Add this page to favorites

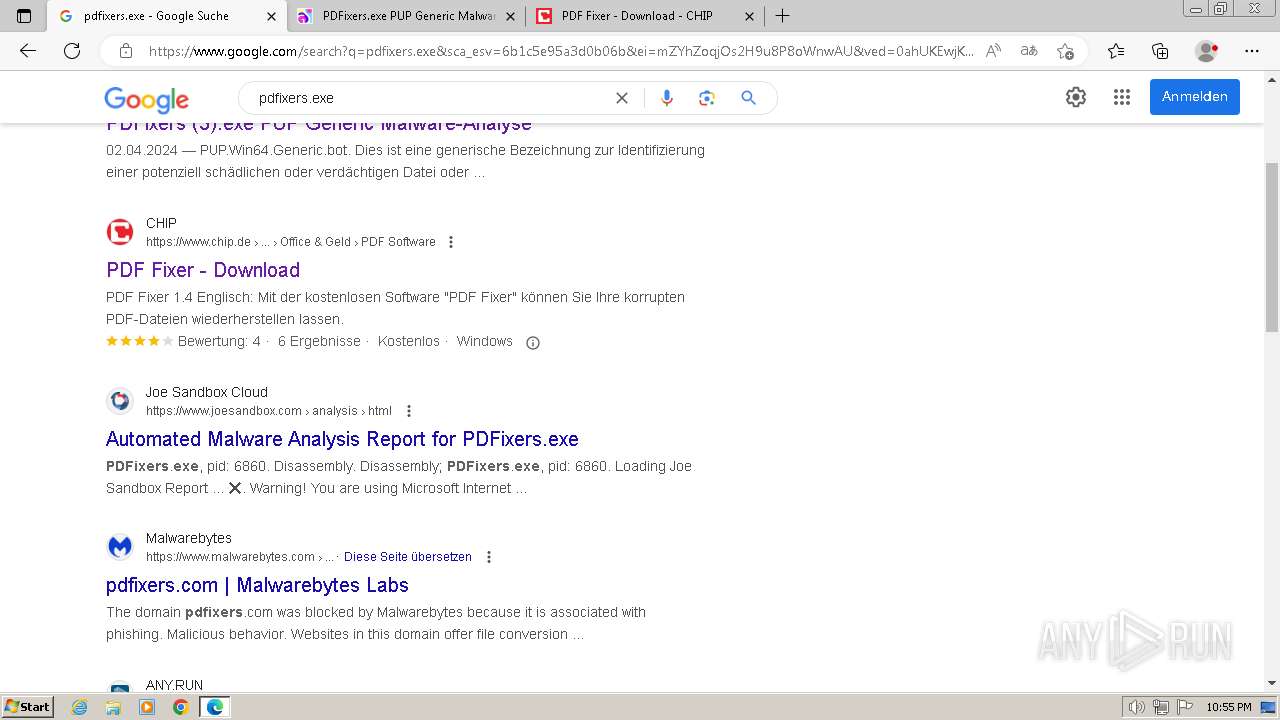pos(1065,51)
